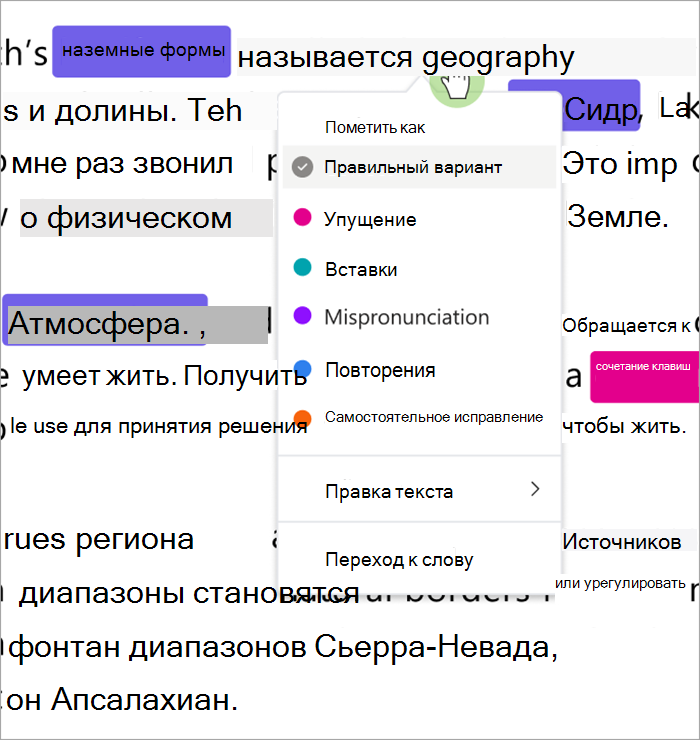Click the highlighted text 'о физическом'
The height and width of the screenshot is (740, 700).
tap(126, 218)
